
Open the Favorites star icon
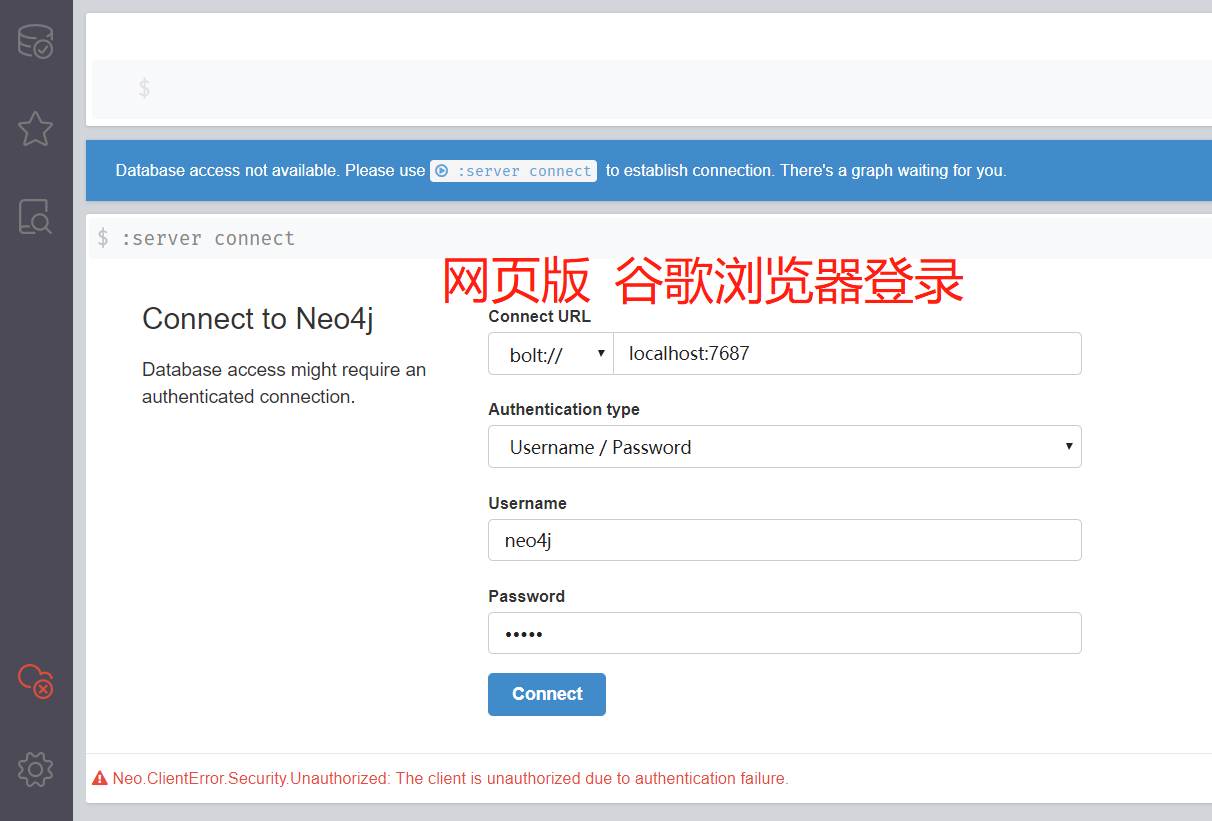click(36, 128)
